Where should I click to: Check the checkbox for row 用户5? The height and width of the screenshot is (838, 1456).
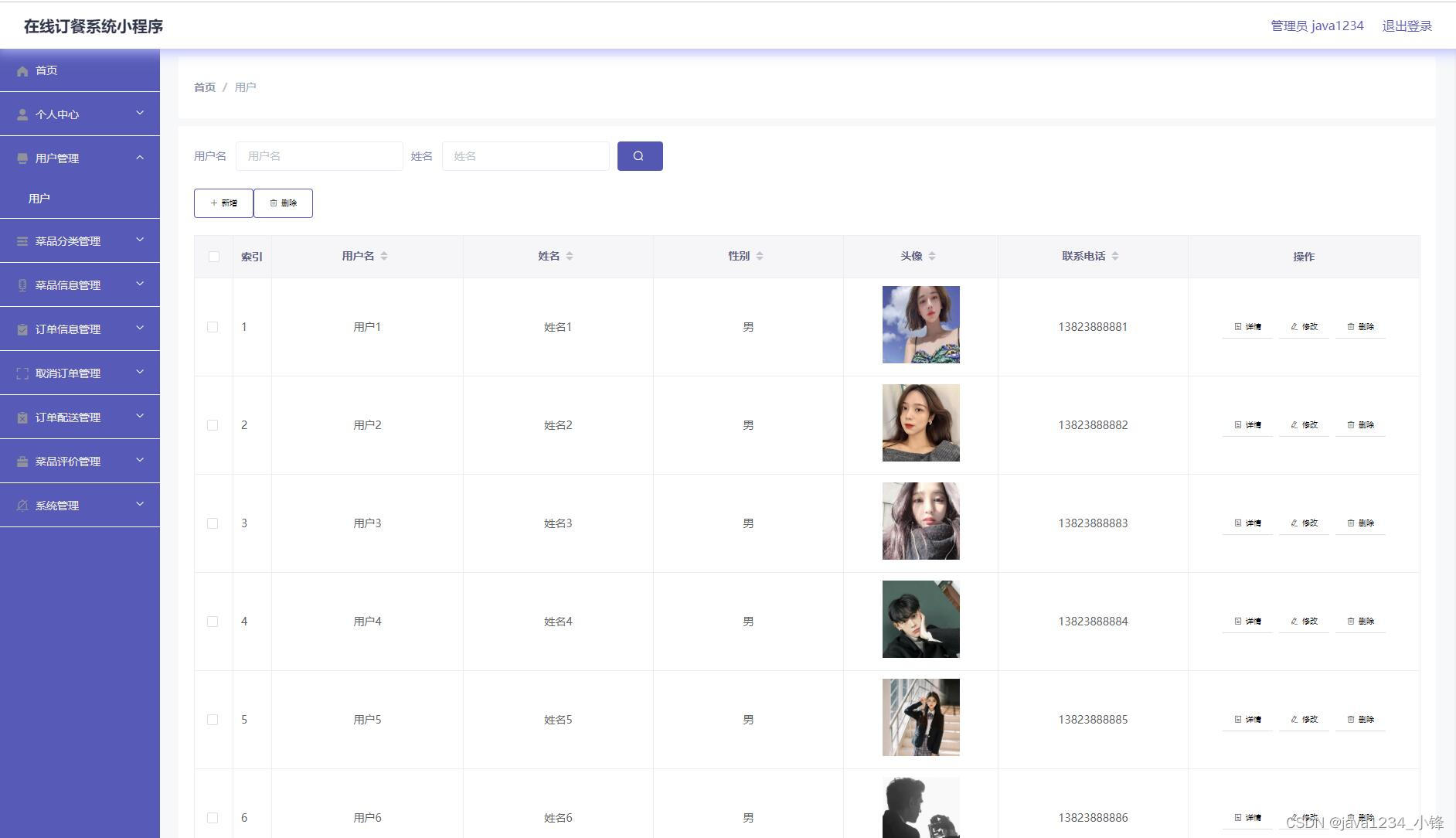[213, 720]
